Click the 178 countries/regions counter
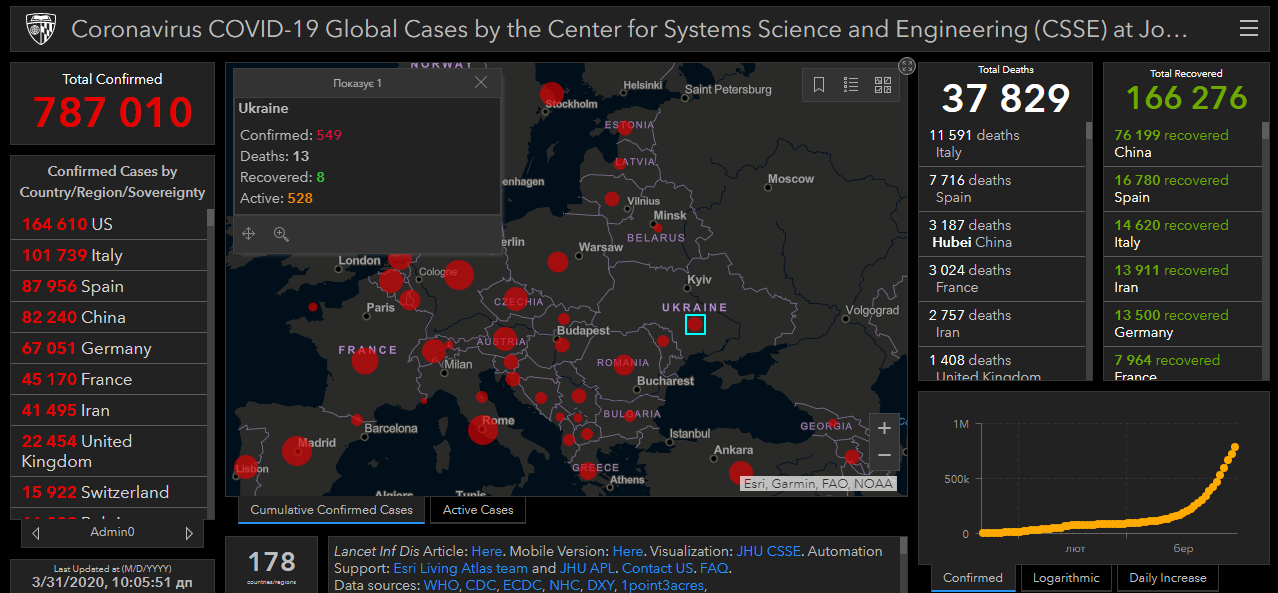 272,562
